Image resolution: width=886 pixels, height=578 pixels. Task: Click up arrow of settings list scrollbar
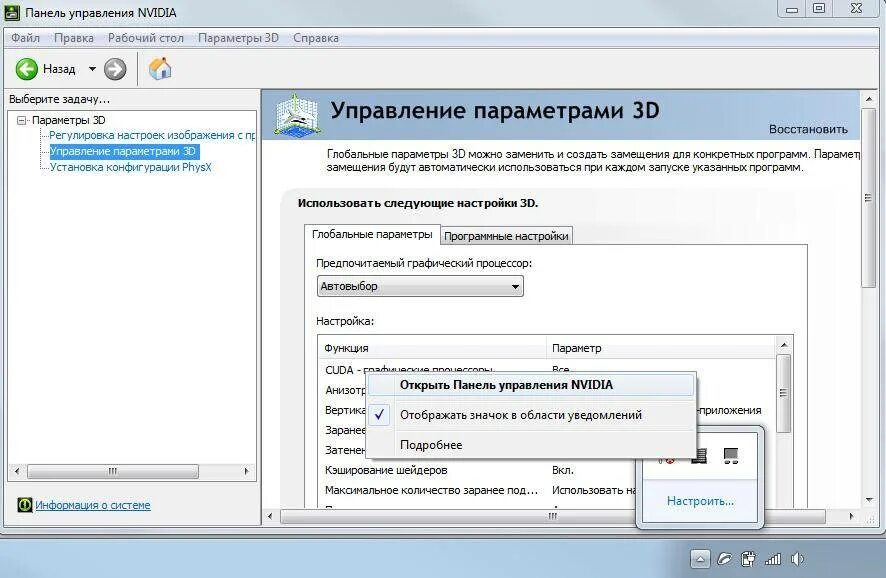[783, 344]
